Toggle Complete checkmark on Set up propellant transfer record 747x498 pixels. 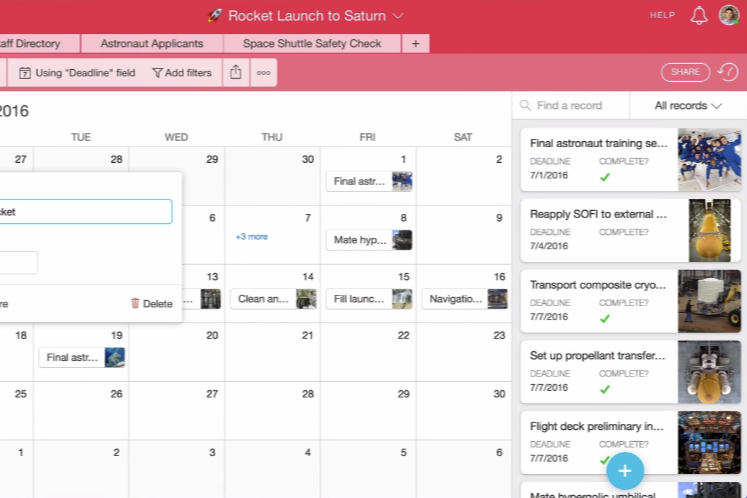click(604, 389)
